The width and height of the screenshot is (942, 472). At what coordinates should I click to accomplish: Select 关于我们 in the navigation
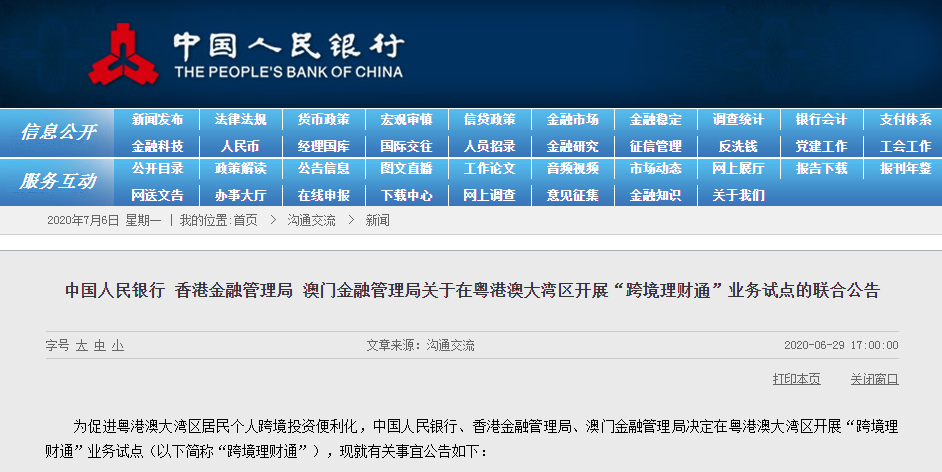pyautogui.click(x=738, y=195)
